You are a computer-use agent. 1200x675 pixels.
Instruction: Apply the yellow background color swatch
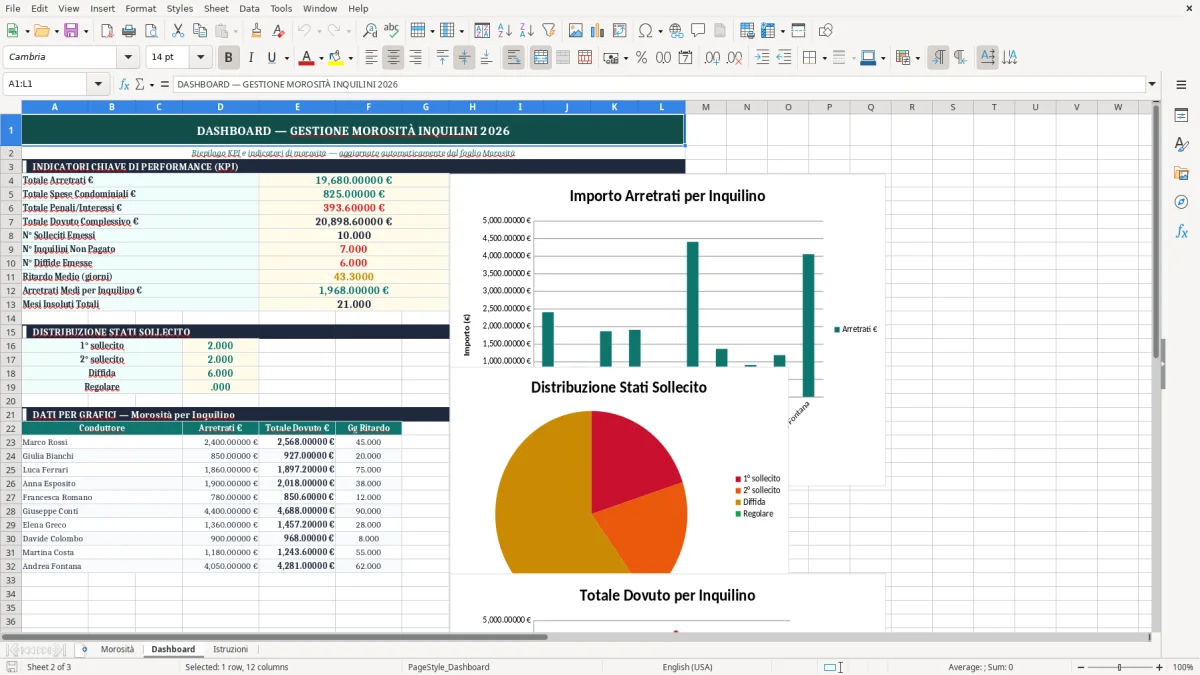[x=336, y=58]
